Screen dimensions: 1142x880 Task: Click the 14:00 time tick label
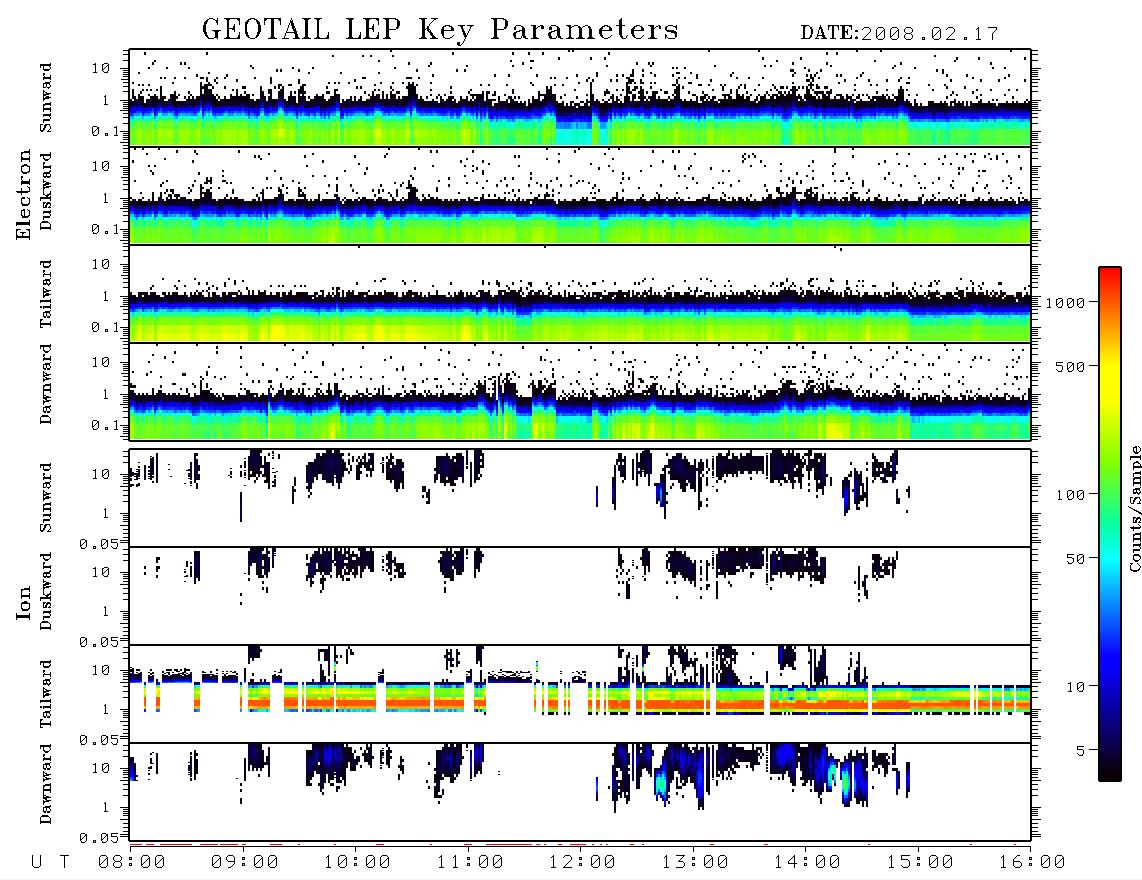pyautogui.click(x=807, y=862)
